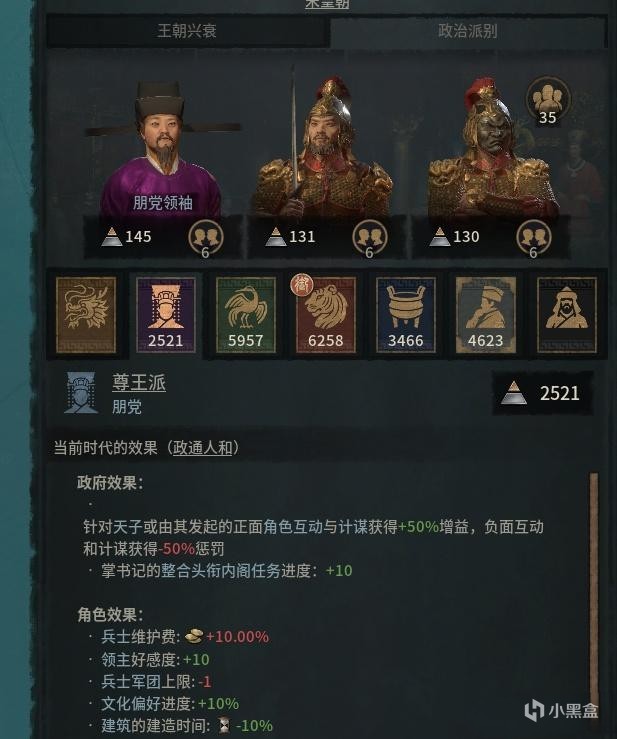Switch to the 政治派别 tab
The image size is (617, 739).
pos(468,31)
